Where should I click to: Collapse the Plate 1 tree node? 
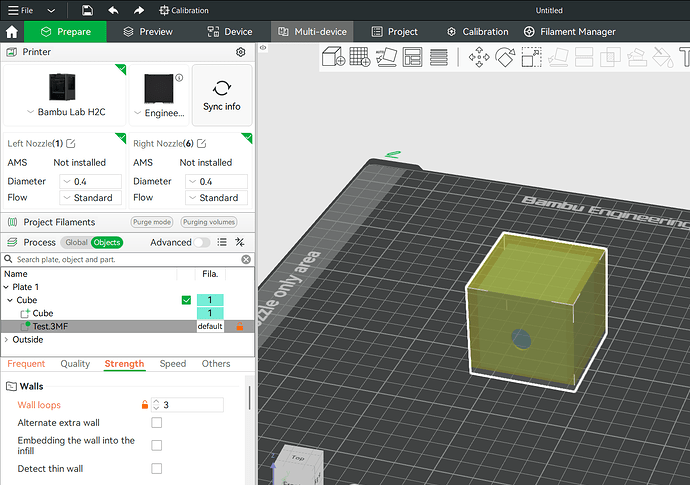coord(6,287)
